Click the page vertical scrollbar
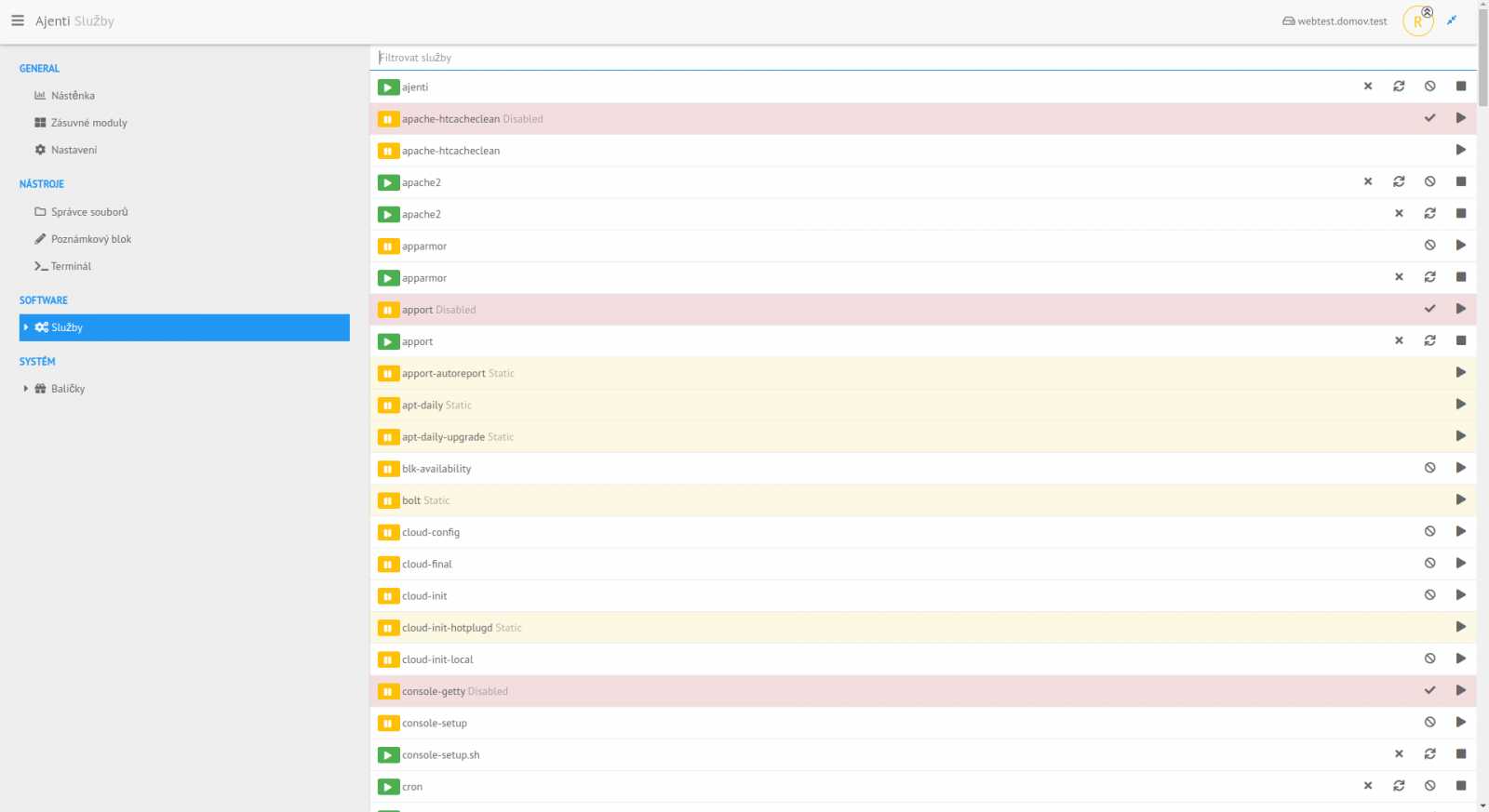 click(1482, 56)
